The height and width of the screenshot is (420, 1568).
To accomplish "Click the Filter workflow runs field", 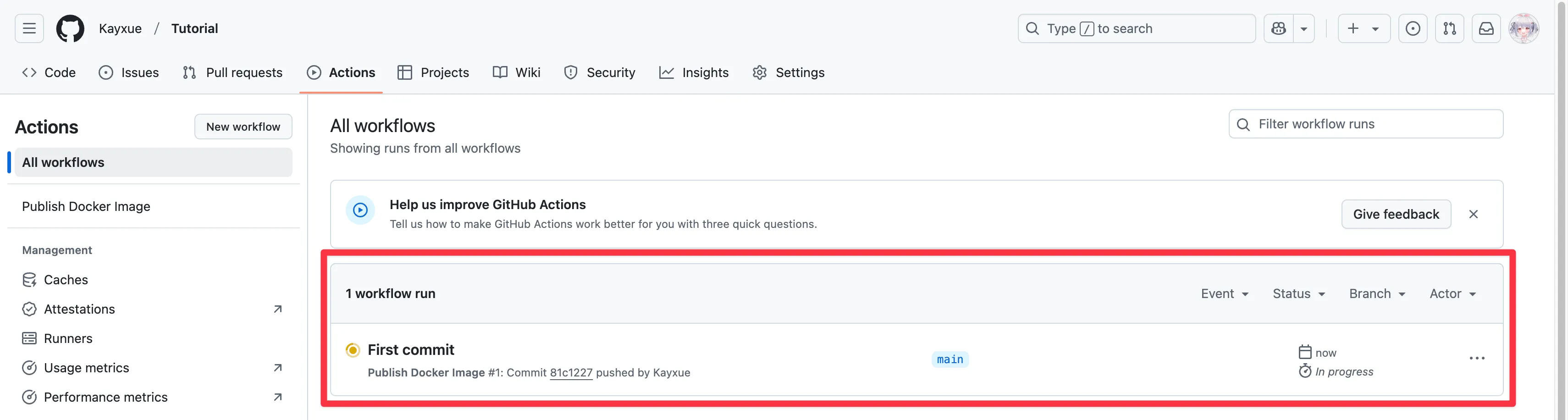I will pyautogui.click(x=1366, y=124).
